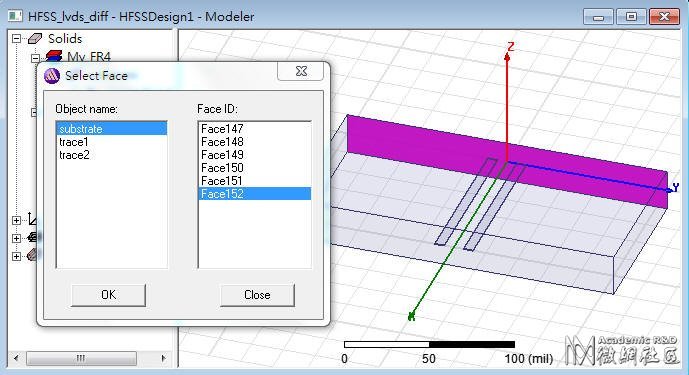This screenshot has width=689, height=375.
Task: Choose Face152 in Face ID list
Action: [x=254, y=194]
